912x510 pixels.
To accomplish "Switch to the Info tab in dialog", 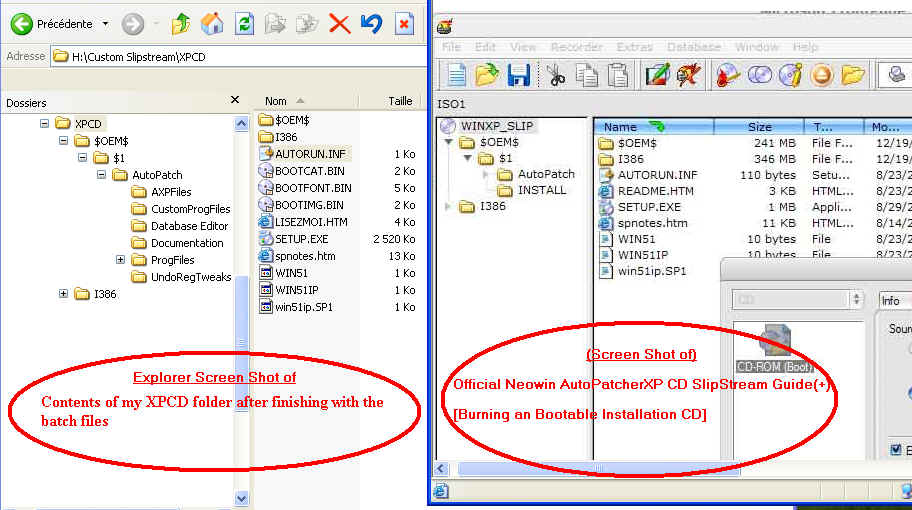I will point(890,301).
